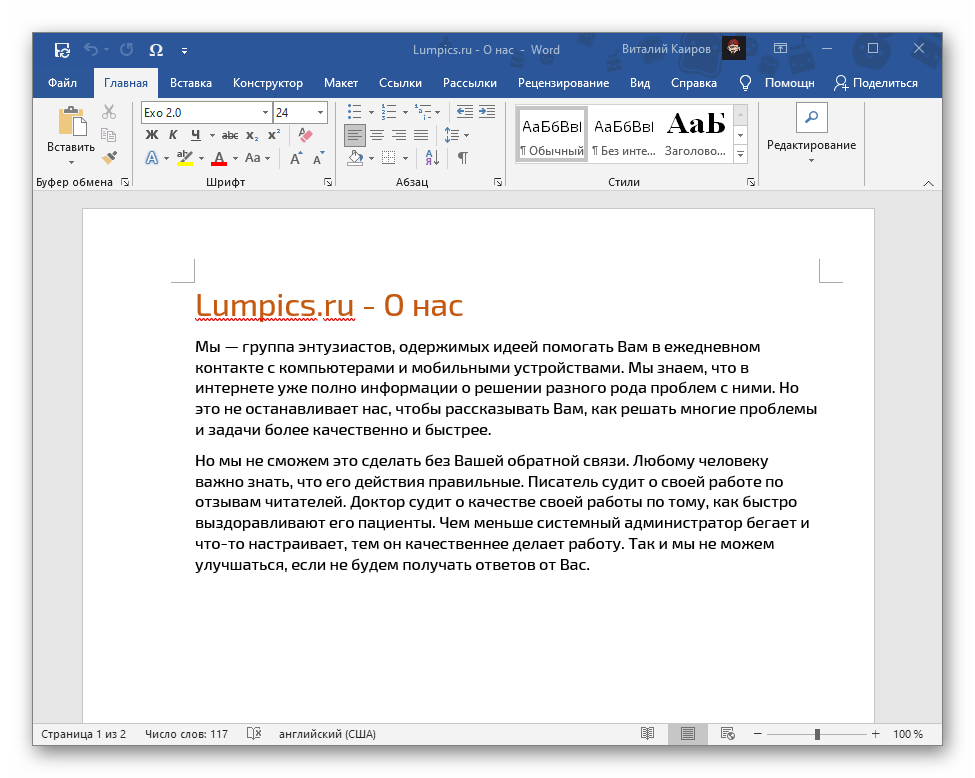Toggle italic К formatting
The image size is (975, 778).
(173, 135)
